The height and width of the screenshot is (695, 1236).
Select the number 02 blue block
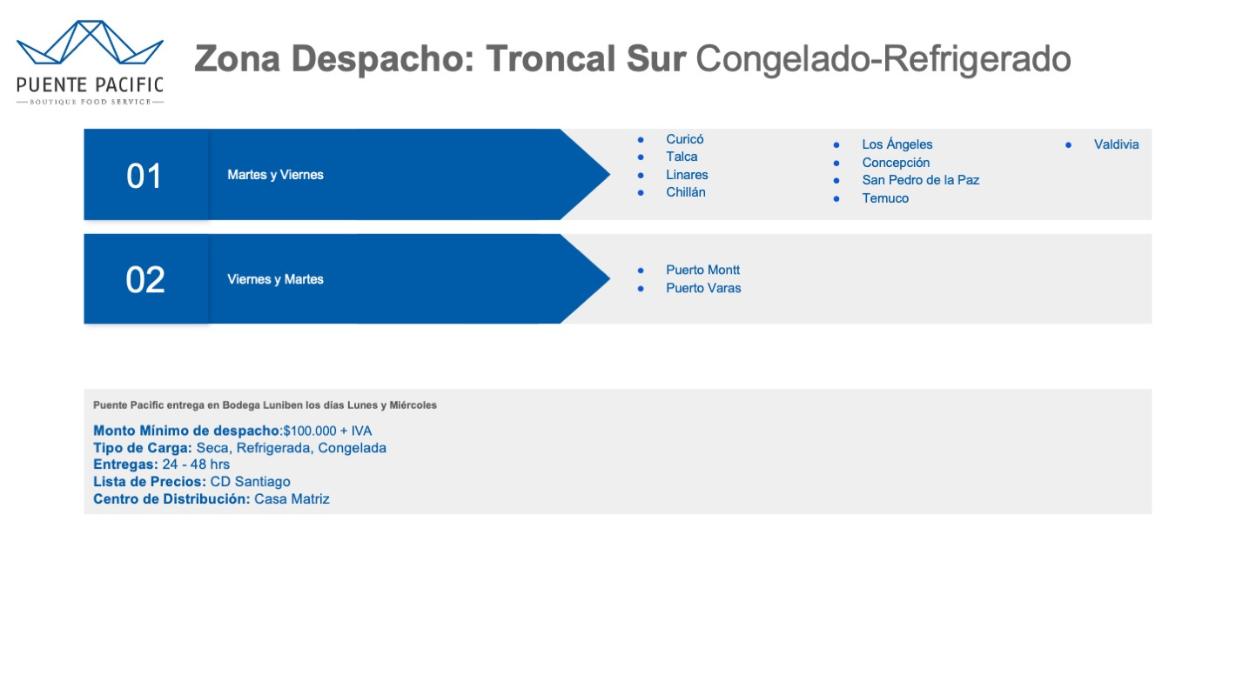145,280
